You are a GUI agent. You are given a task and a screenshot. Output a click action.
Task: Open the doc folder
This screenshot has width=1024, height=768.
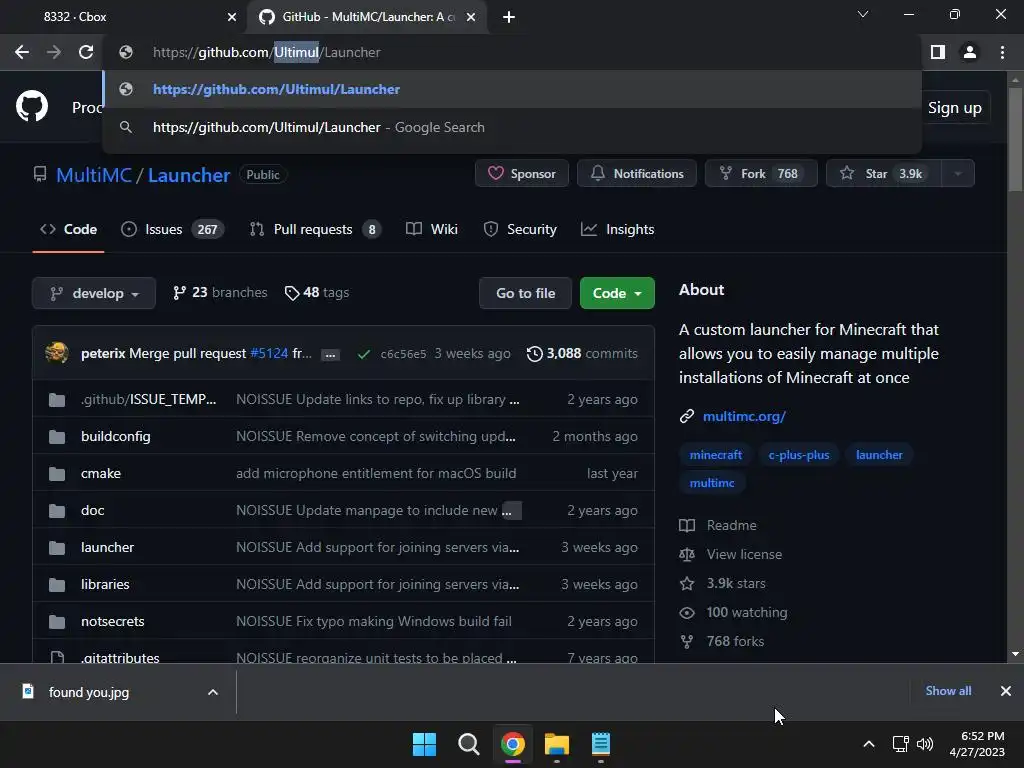point(93,511)
